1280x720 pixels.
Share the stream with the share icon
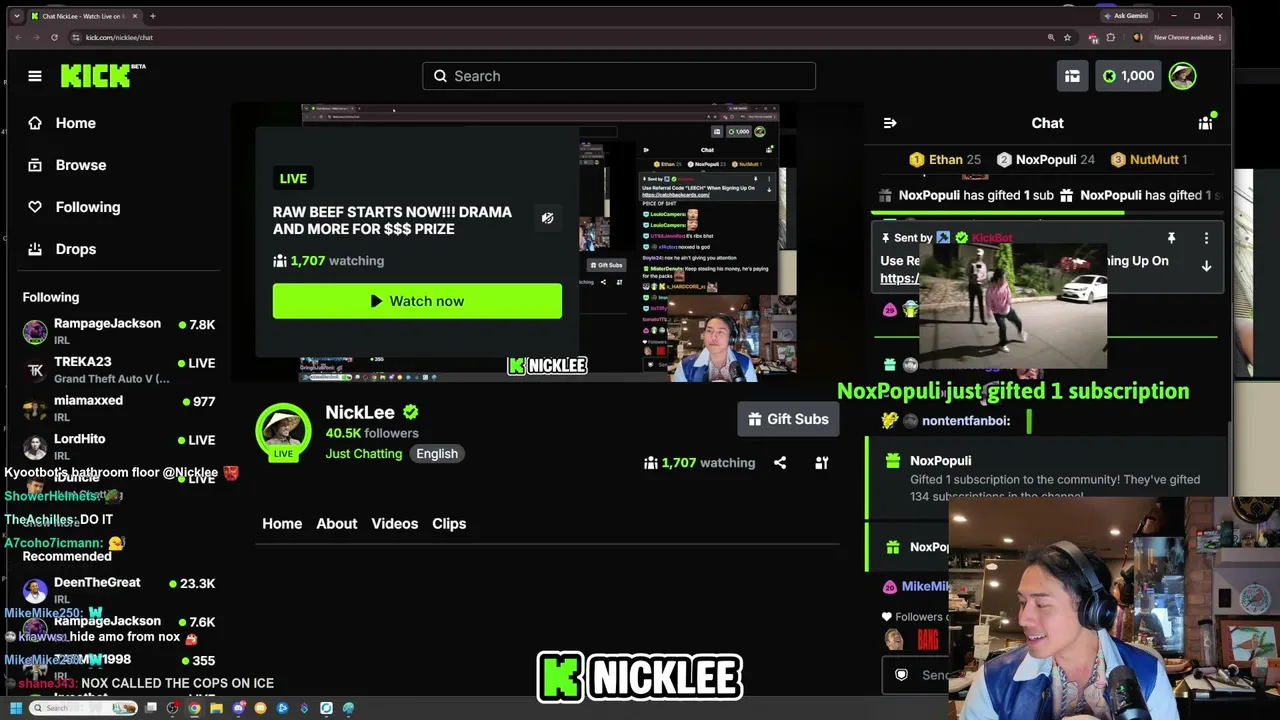[x=780, y=463]
